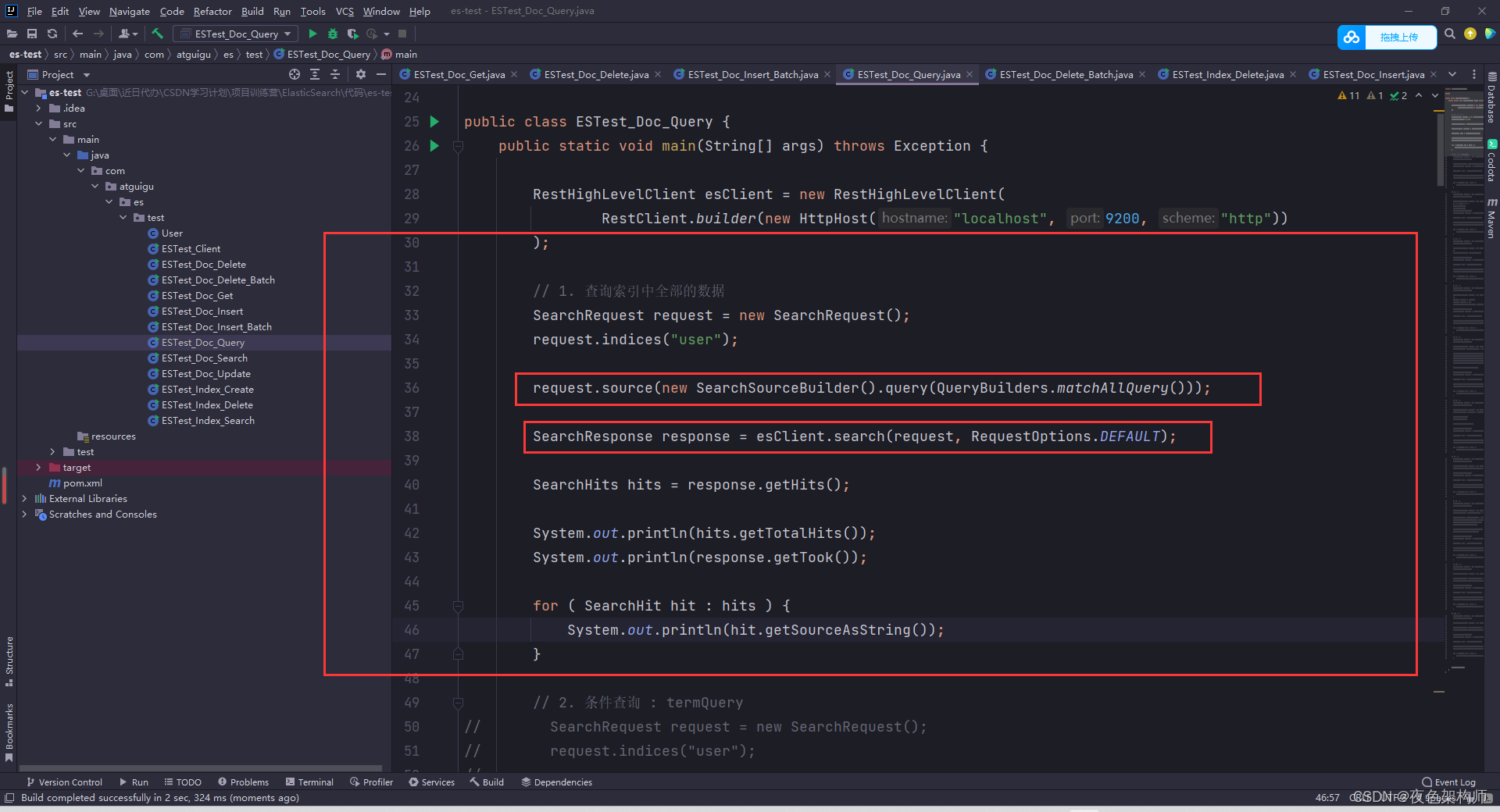Viewport: 1500px width, 812px height.
Task: Click the cloud upload button top right
Action: click(x=1387, y=37)
